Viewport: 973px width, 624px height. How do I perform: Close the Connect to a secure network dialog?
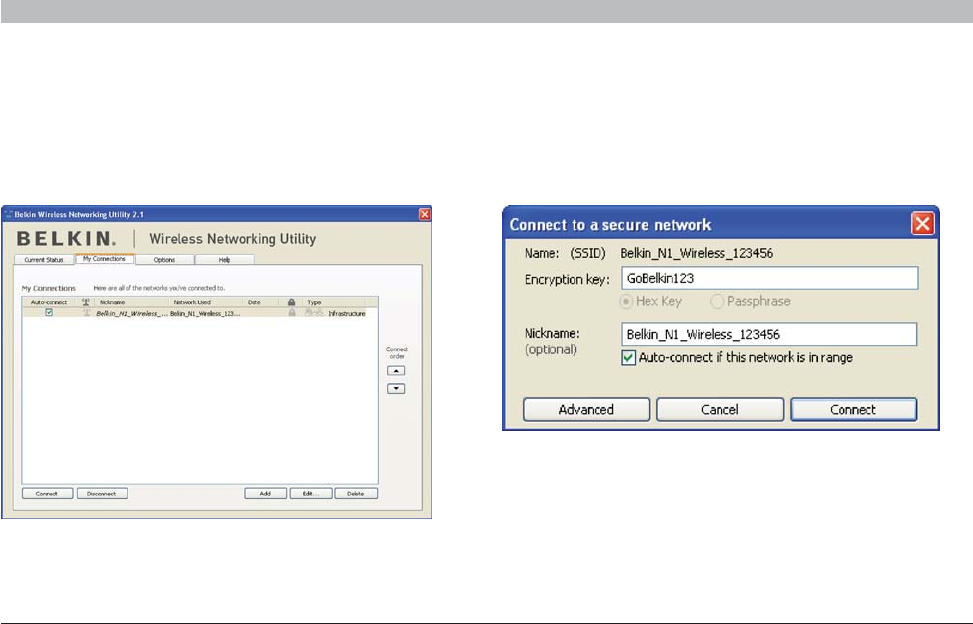point(922,223)
